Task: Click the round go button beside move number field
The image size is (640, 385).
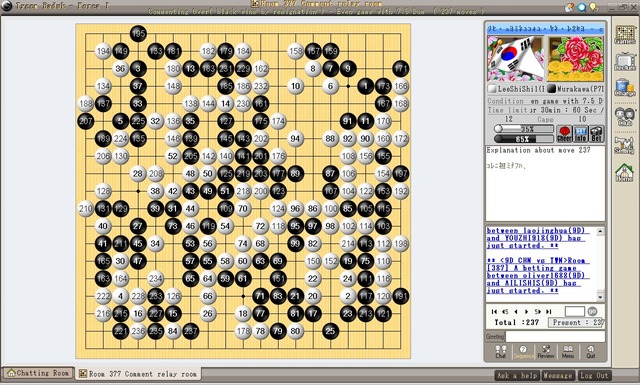Action: [592, 312]
